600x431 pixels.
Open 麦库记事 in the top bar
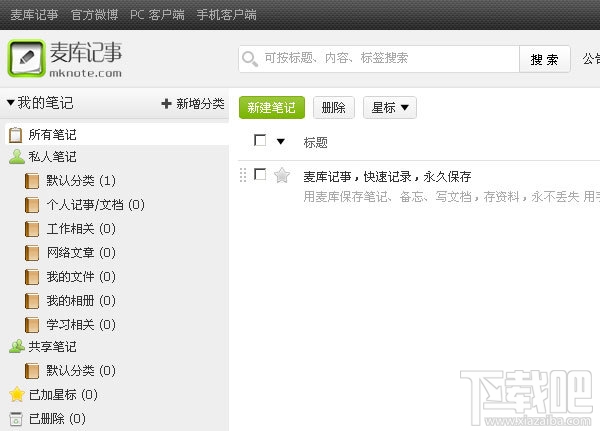(x=34, y=15)
